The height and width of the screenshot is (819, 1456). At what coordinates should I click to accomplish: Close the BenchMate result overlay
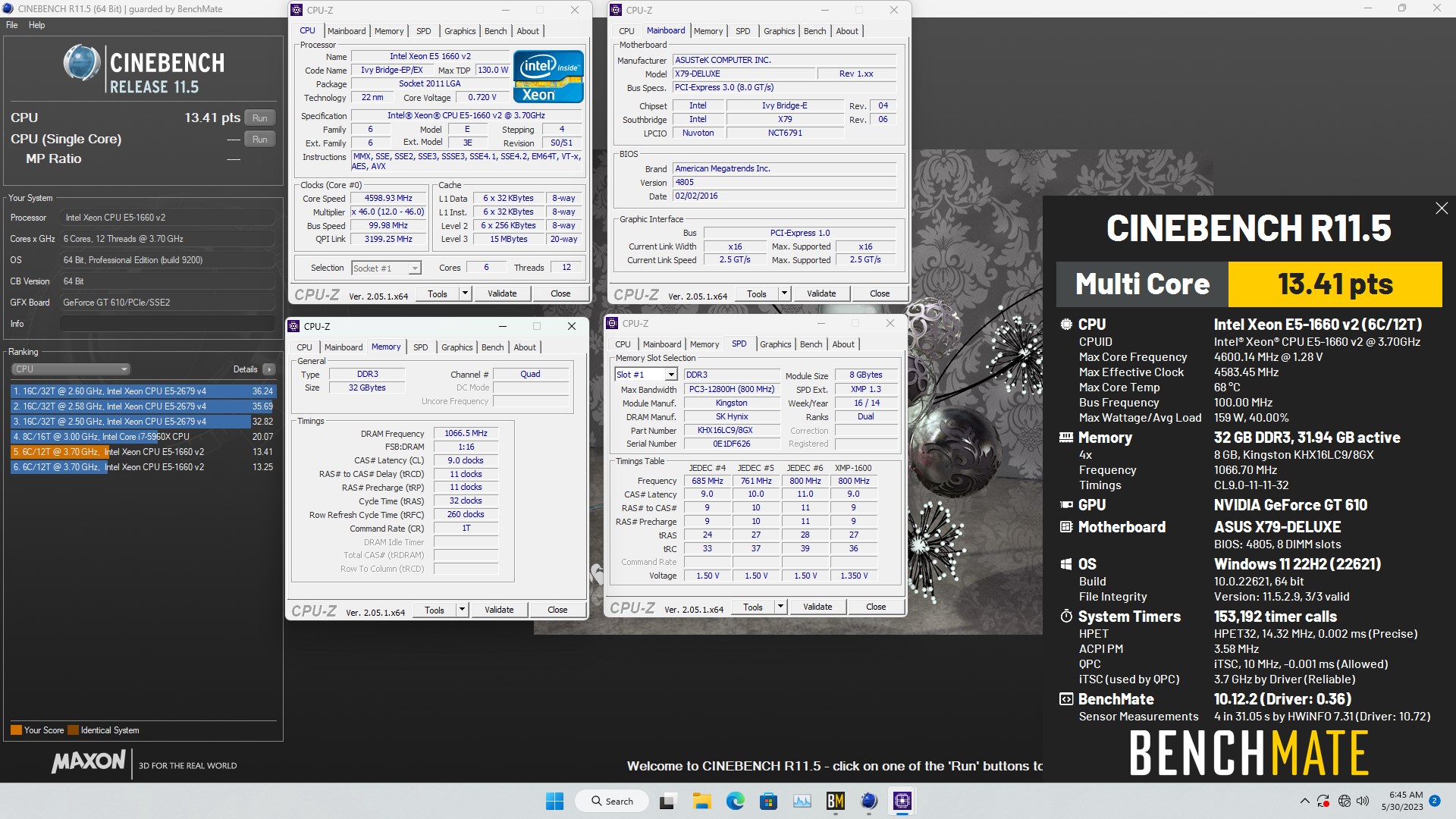(x=1442, y=209)
